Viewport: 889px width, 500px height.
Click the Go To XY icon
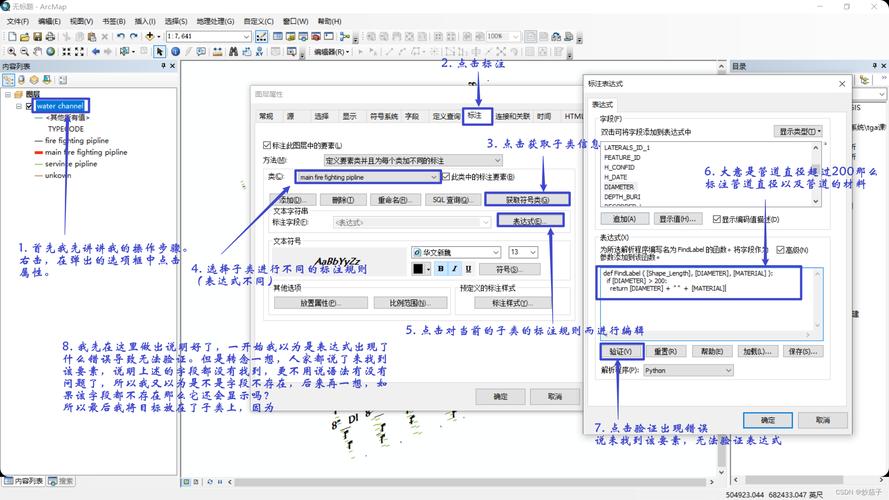(x=259, y=52)
